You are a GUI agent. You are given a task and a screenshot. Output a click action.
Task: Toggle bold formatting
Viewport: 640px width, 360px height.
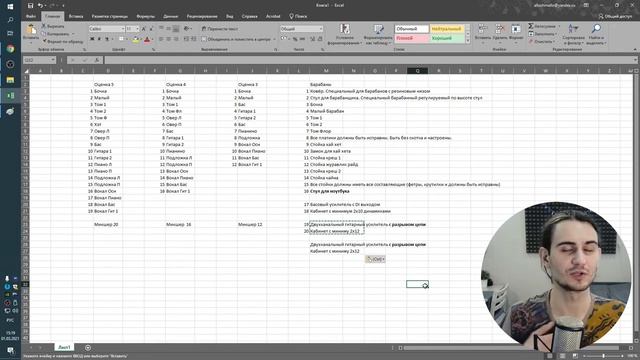[x=92, y=39]
